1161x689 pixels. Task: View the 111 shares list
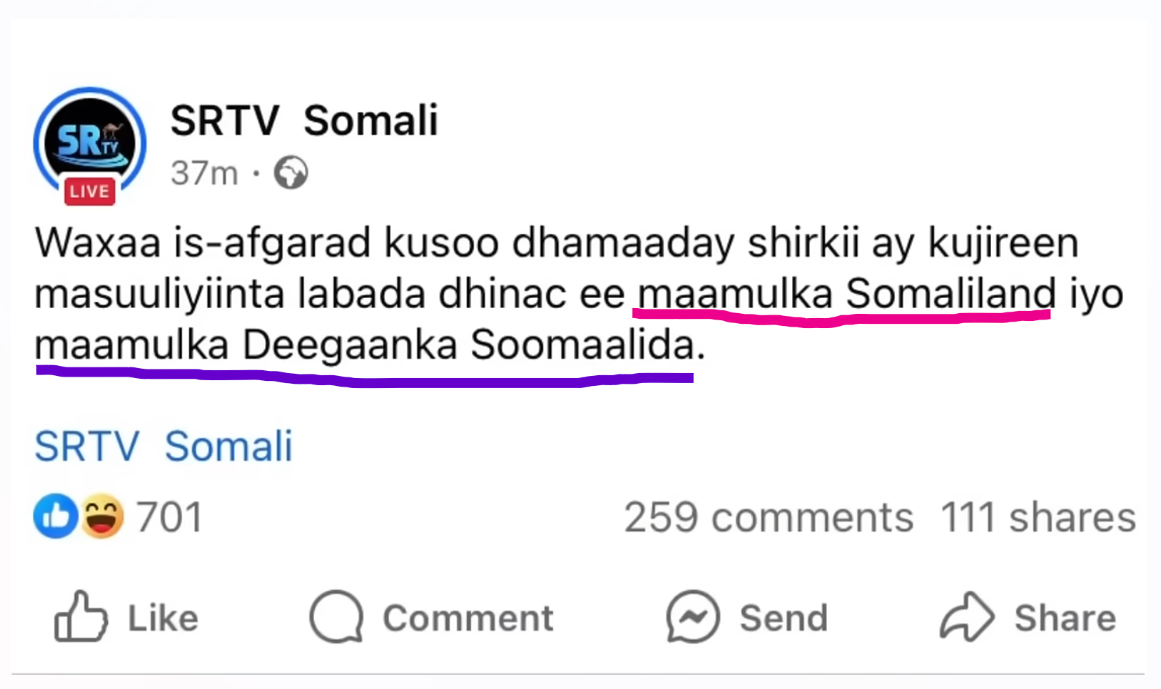click(x=1037, y=518)
